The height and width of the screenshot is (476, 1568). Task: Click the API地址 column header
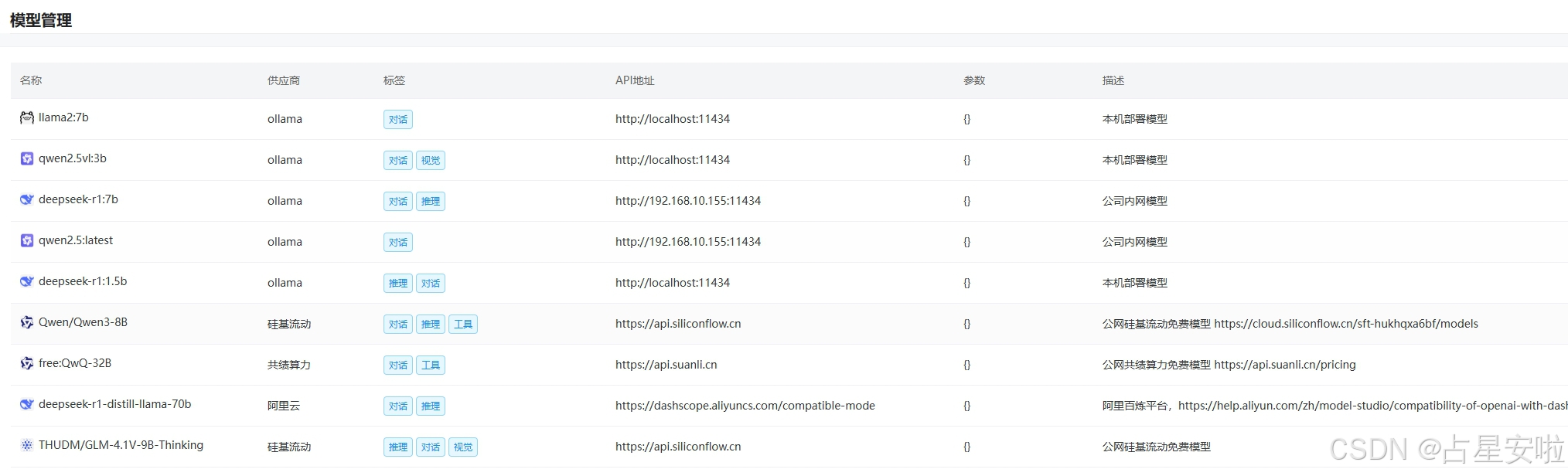pos(635,80)
